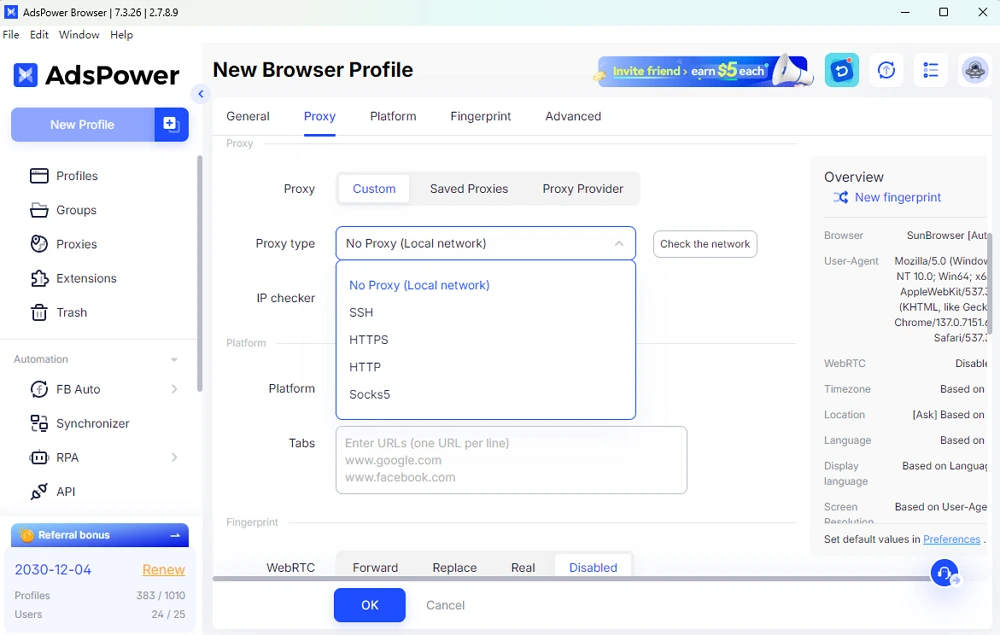Expand the FB Auto submenu arrow
The width and height of the screenshot is (1000, 635).
point(174,390)
